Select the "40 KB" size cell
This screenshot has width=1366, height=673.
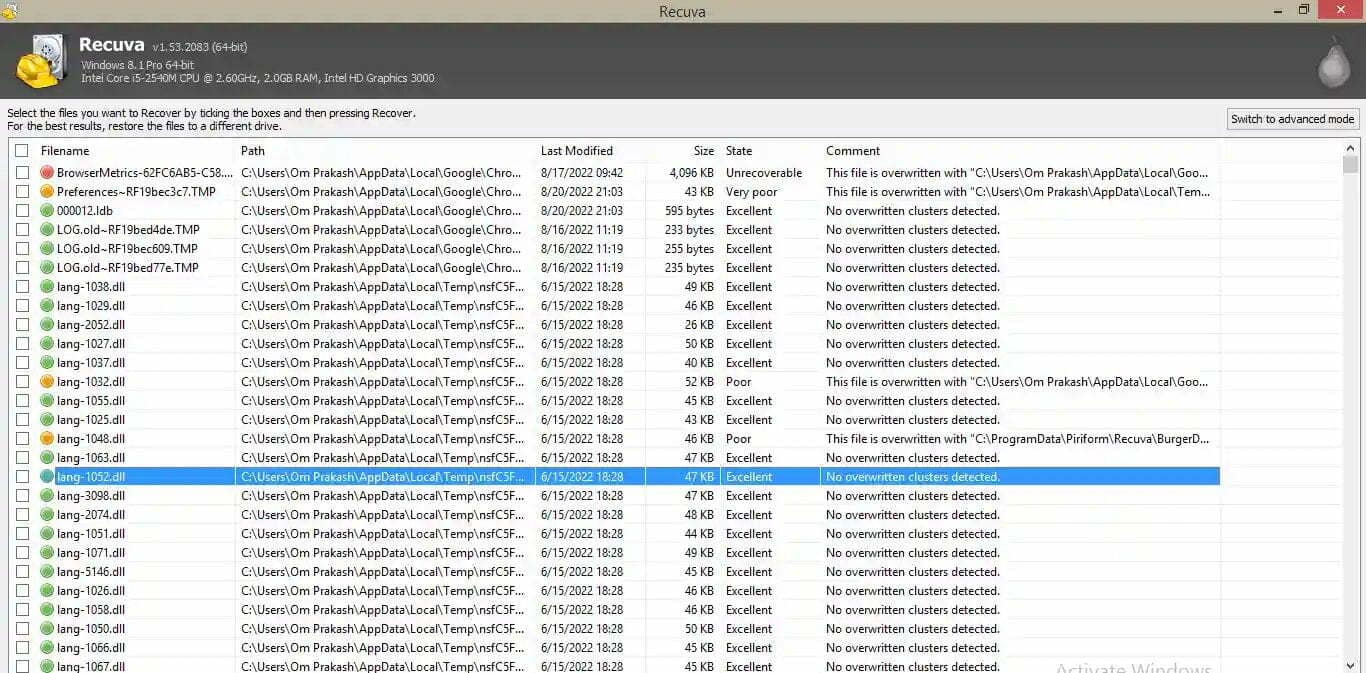(x=699, y=363)
